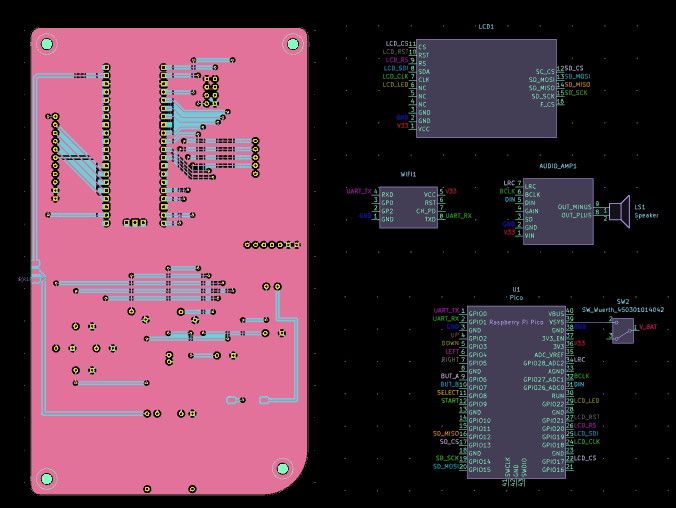
Task: Click the V_BAT net label by SW2
Action: coord(648,327)
